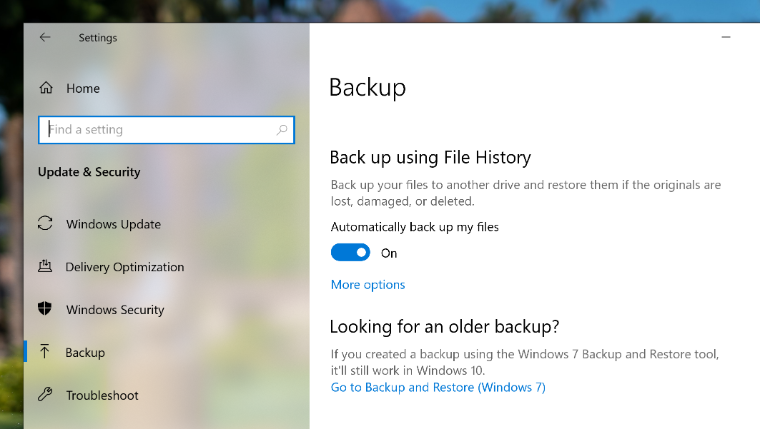Click the Troubleshoot wrench icon
This screenshot has height=429, width=760.
coord(45,394)
